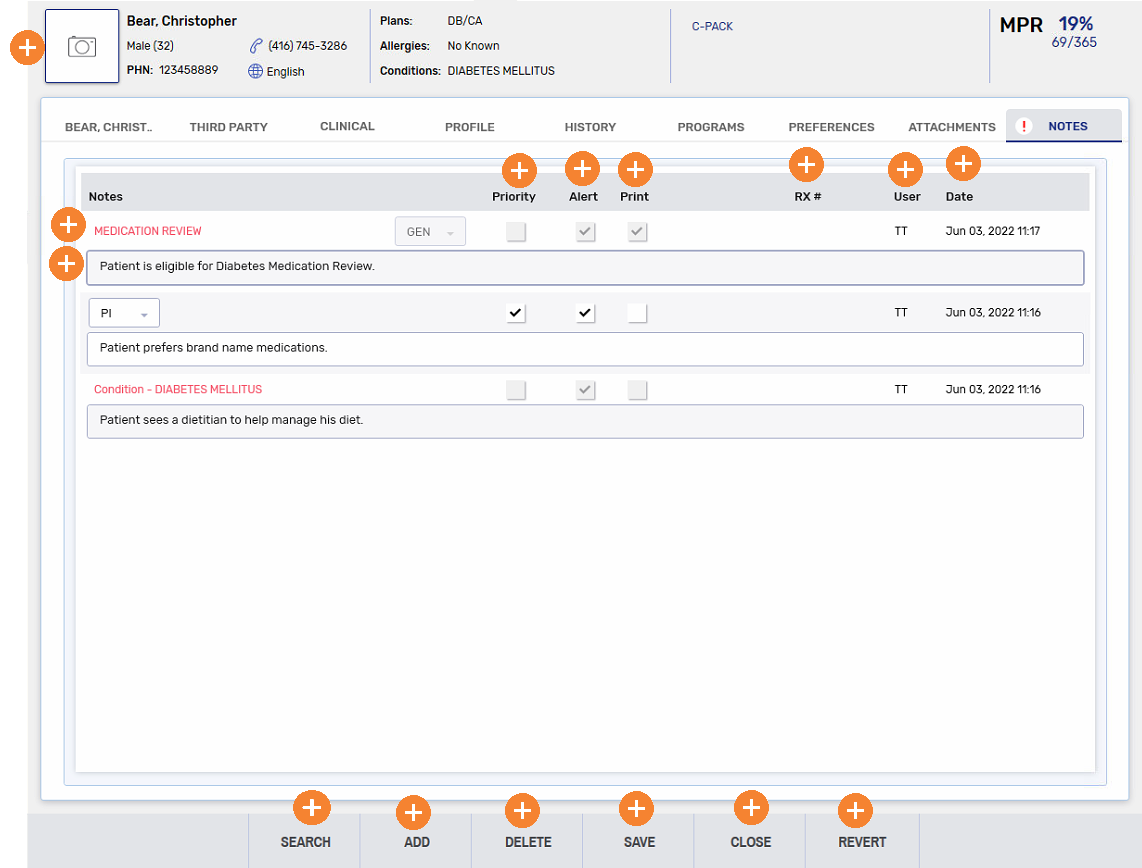Click the C-PACK label
Image resolution: width=1142 pixels, height=868 pixels.
tap(712, 26)
